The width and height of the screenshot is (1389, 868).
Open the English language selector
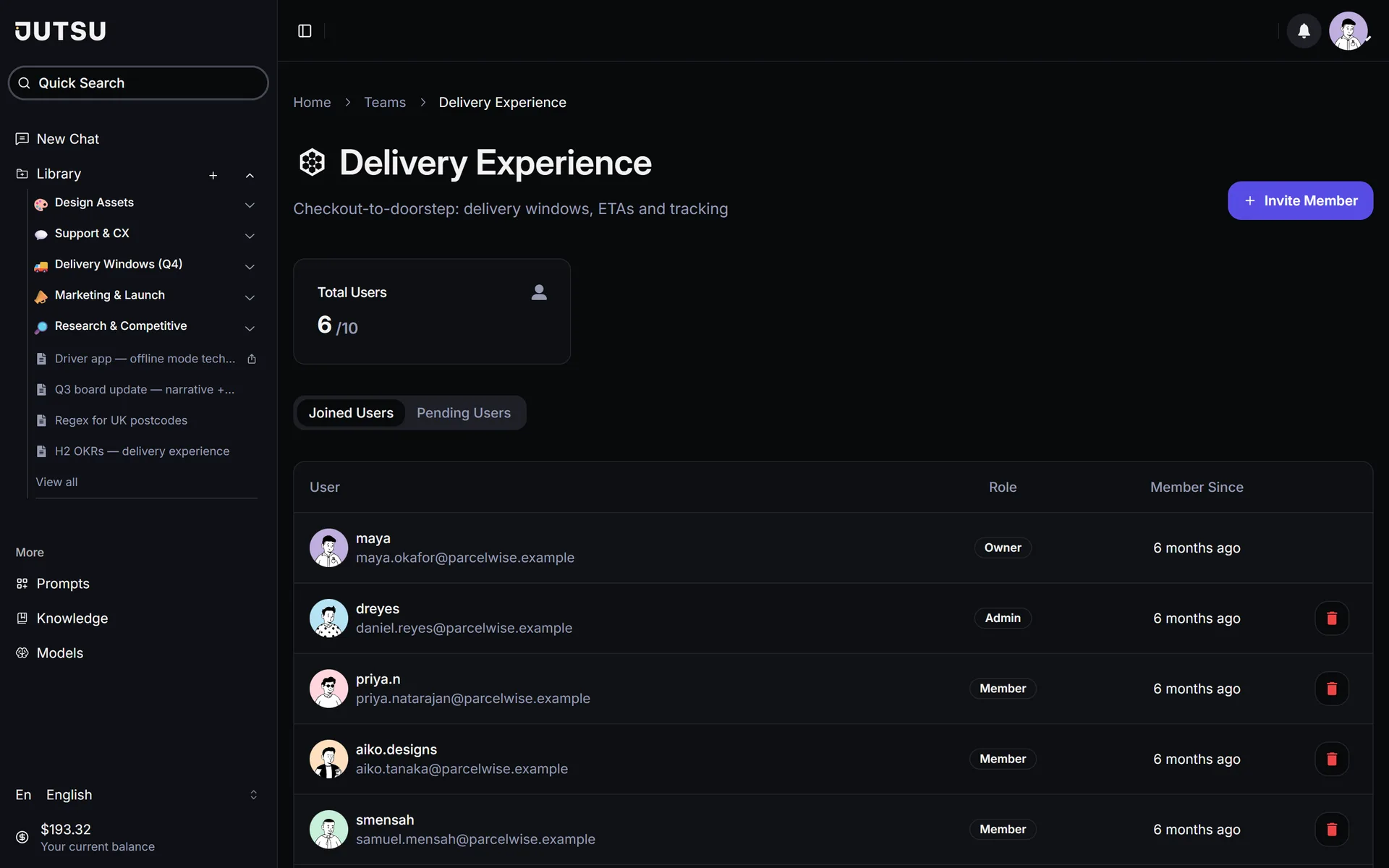[x=137, y=795]
